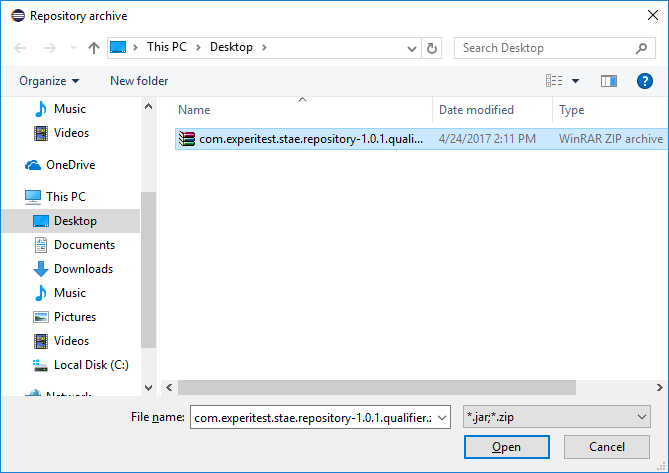Open the *.jar;*.zip file type dropdown

pyautogui.click(x=557, y=417)
